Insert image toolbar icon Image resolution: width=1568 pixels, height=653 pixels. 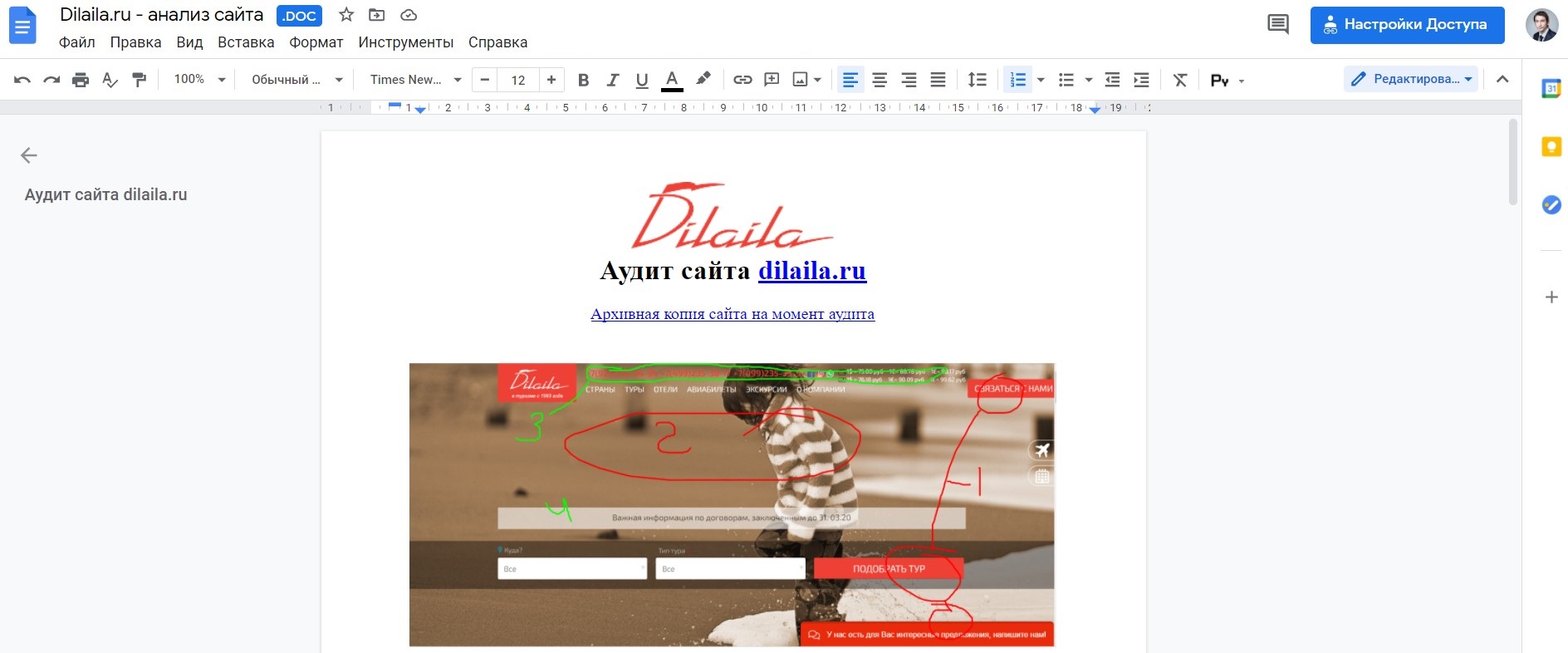tap(800, 80)
